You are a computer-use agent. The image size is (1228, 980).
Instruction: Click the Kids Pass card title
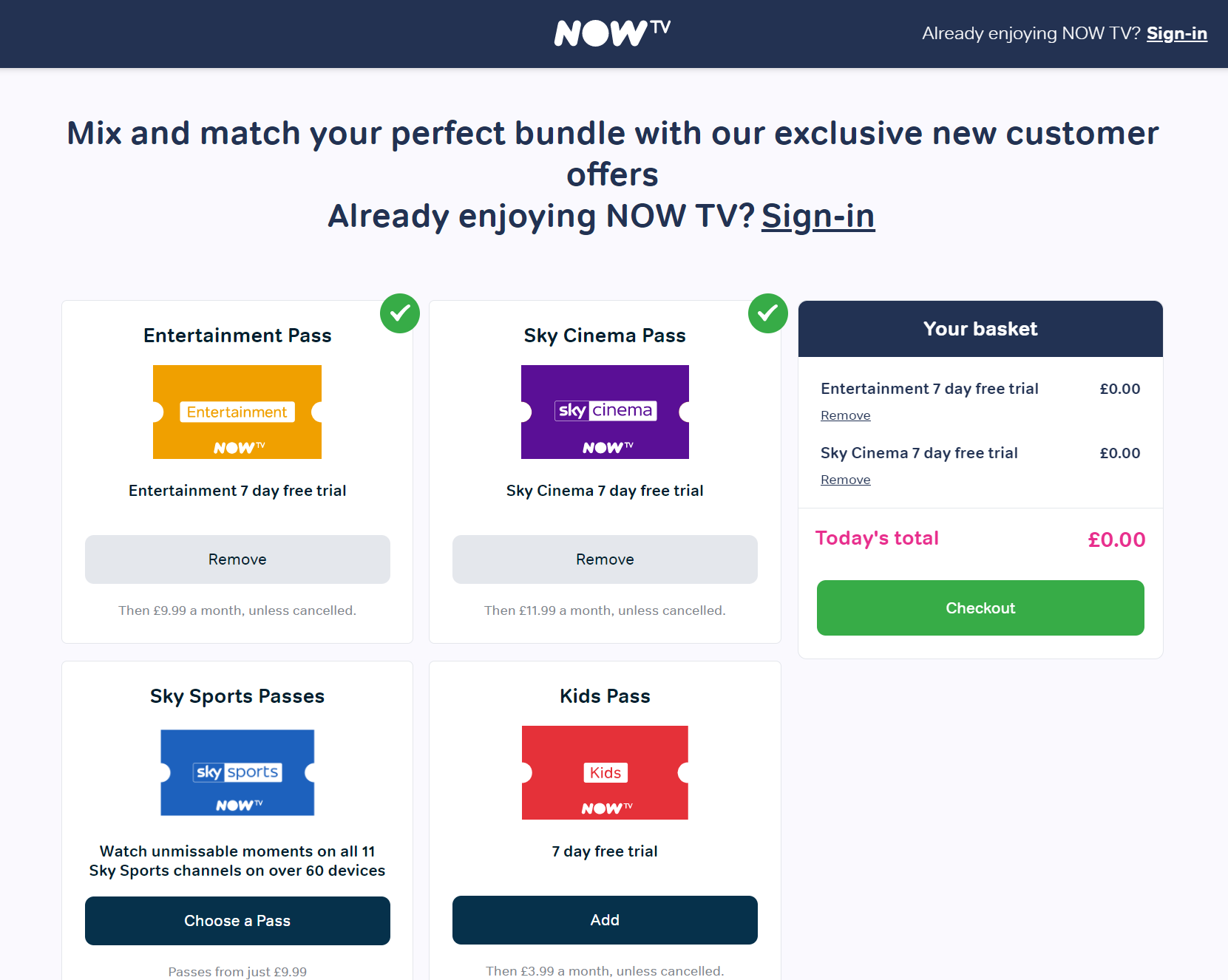point(605,696)
